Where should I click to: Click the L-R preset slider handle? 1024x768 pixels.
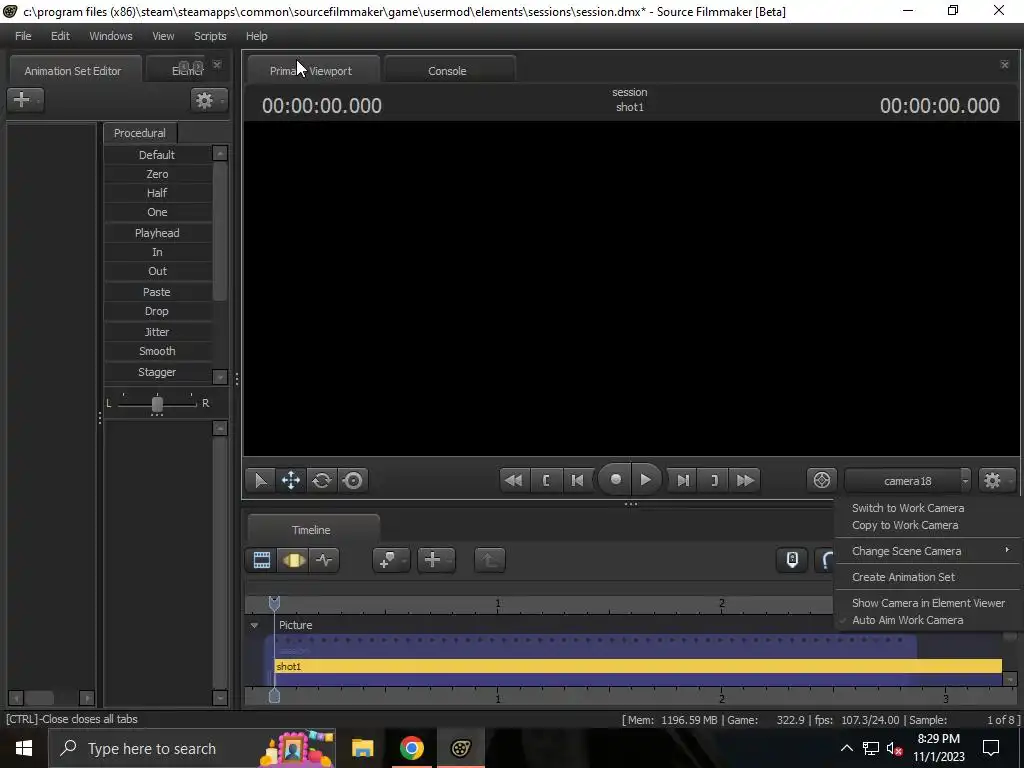click(157, 404)
